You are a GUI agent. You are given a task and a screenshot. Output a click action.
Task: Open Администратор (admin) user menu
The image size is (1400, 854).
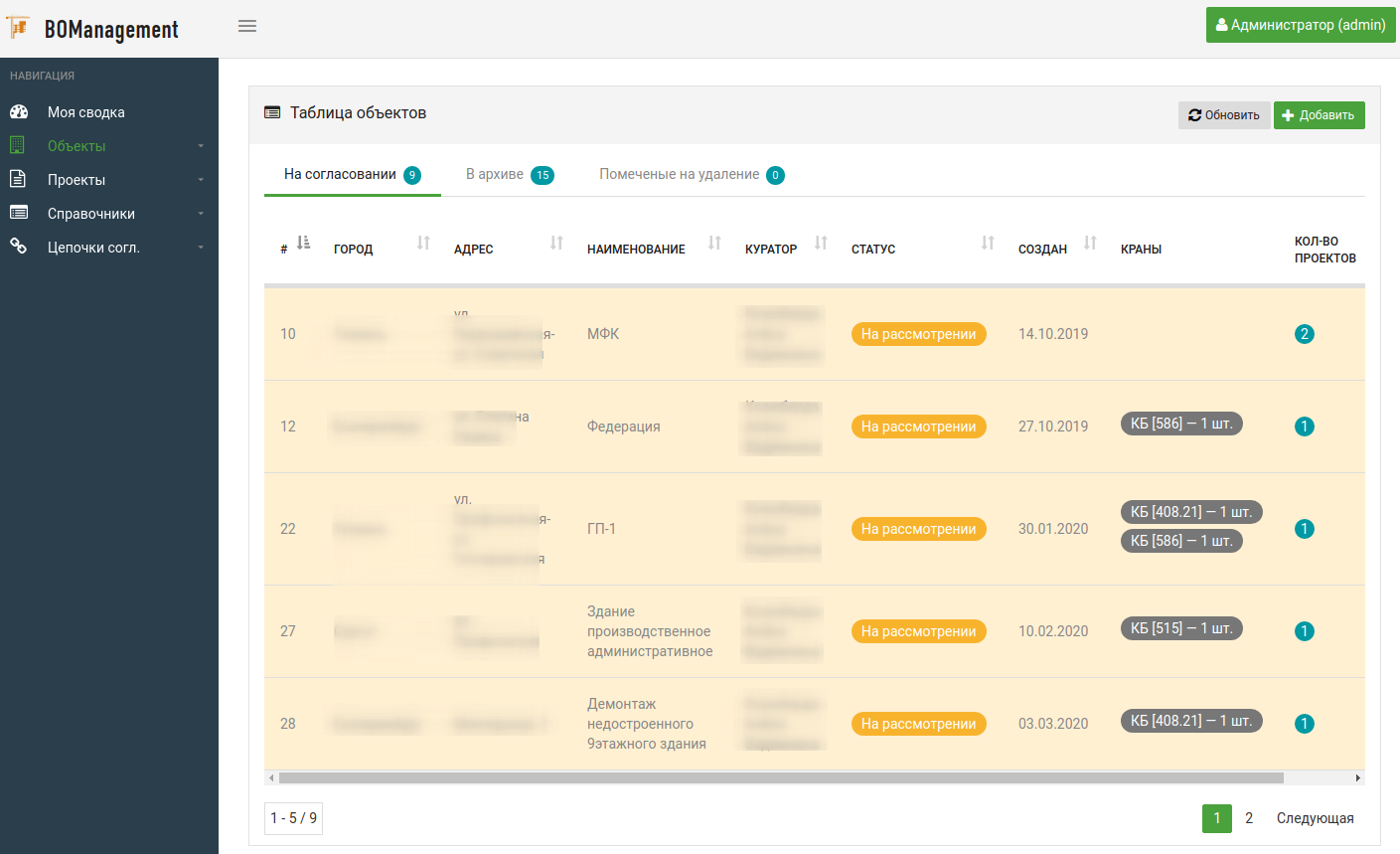(x=1300, y=25)
